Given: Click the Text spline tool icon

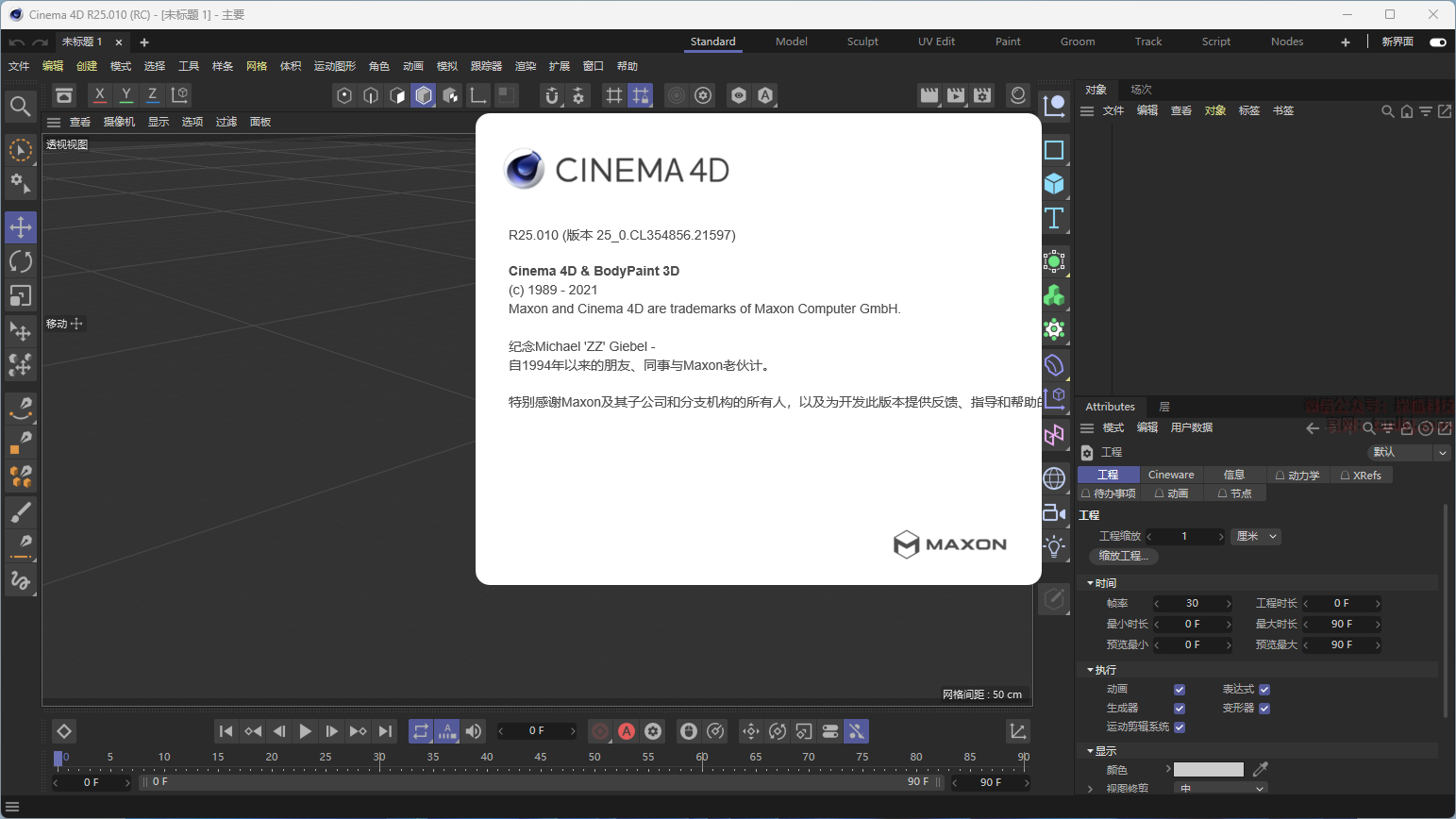Looking at the screenshot, I should point(1054,219).
